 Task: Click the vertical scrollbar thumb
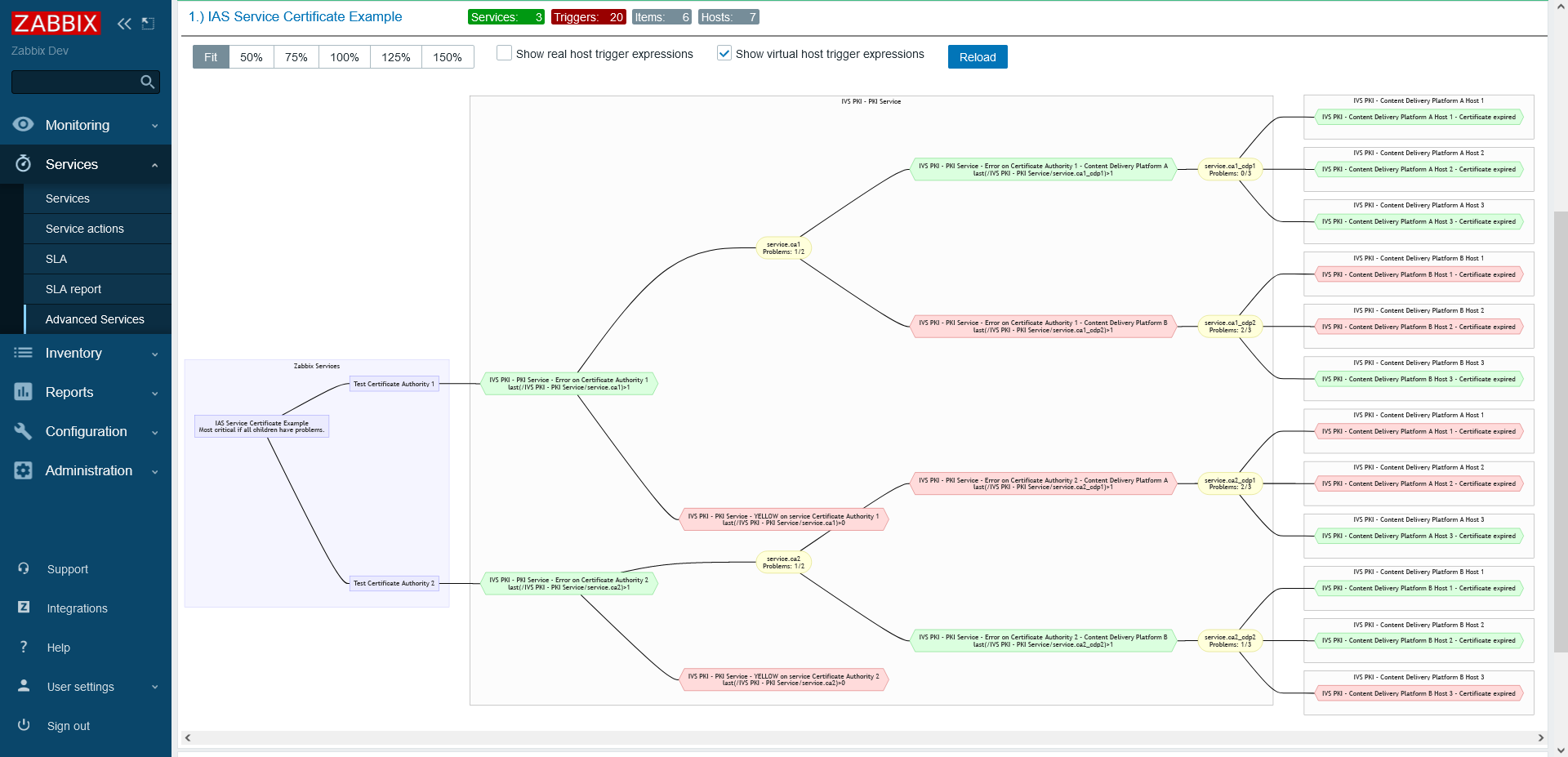coord(1561,431)
